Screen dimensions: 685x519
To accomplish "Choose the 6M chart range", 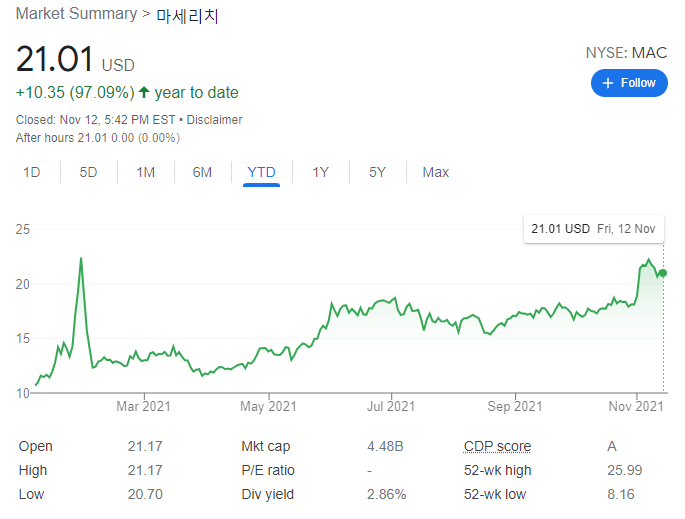I will tap(202, 172).
